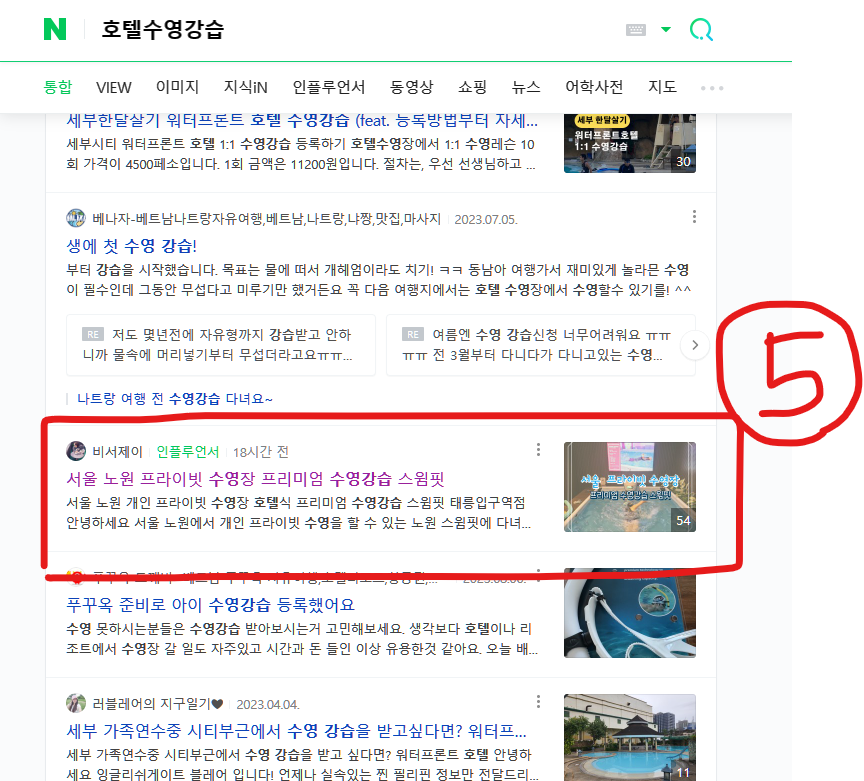
Task: Open the reply starting 저도 몇년전에 자유형까지
Action: click(x=220, y=345)
